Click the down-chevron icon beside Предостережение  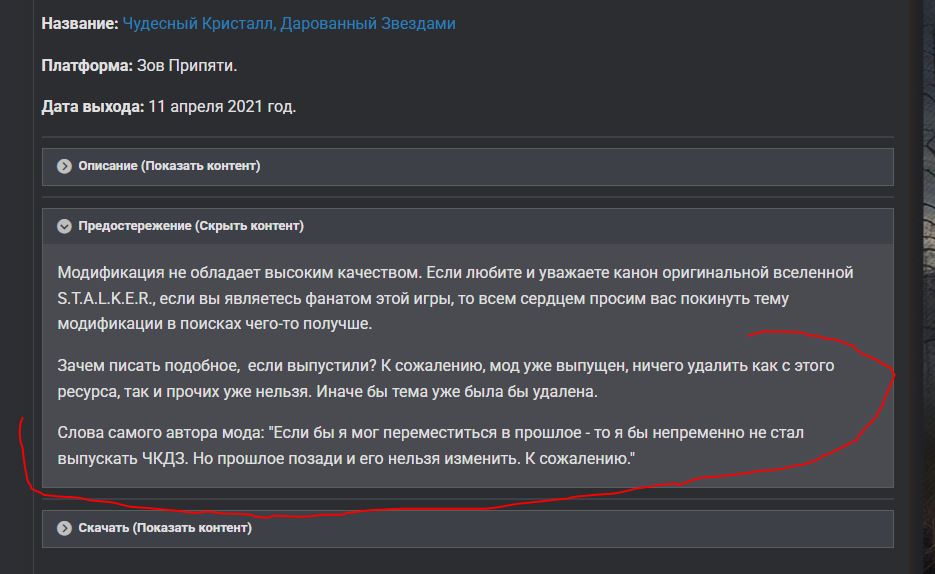pyautogui.click(x=64, y=226)
